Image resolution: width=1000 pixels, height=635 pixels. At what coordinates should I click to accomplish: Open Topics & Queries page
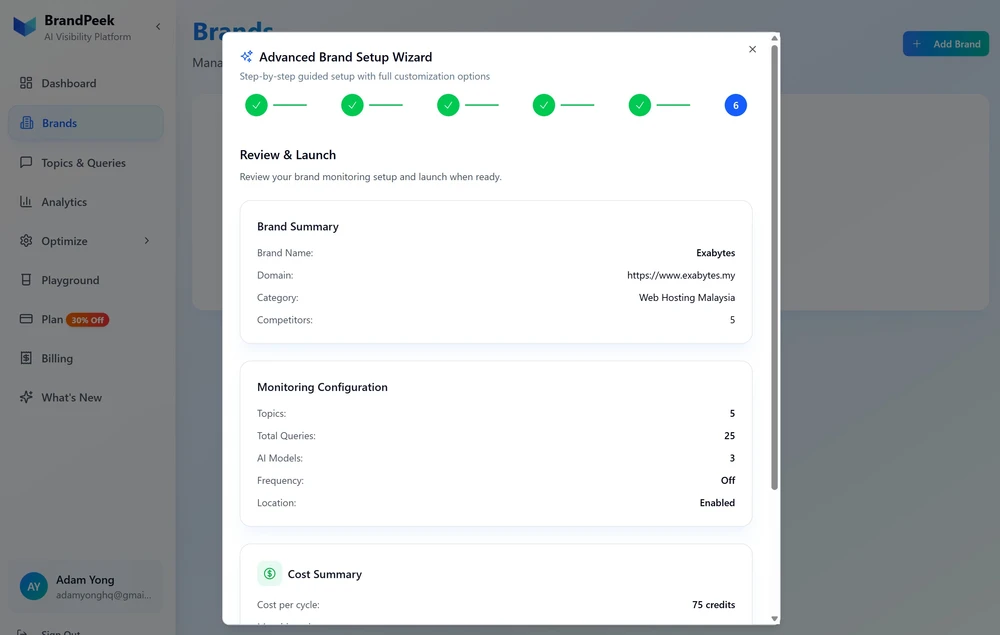tap(85, 163)
